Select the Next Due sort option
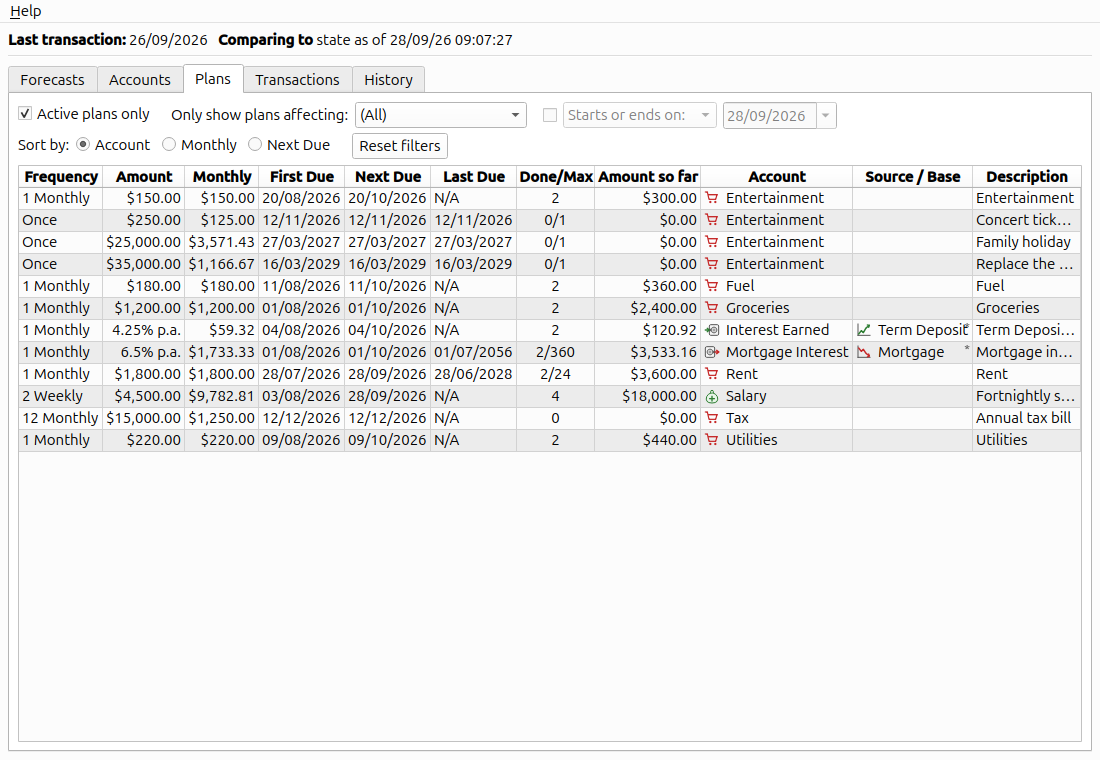1100x760 pixels. pyautogui.click(x=255, y=144)
